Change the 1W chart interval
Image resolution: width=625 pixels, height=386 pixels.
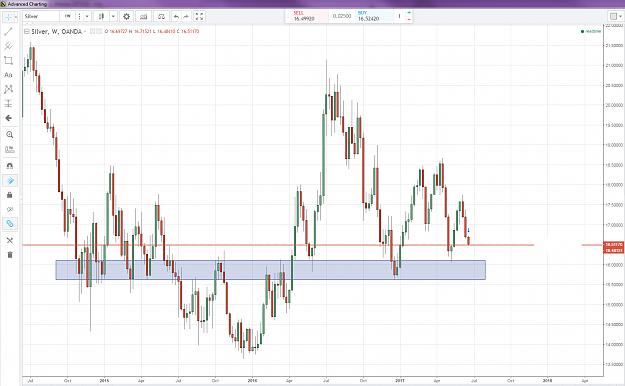pyautogui.click(x=67, y=16)
